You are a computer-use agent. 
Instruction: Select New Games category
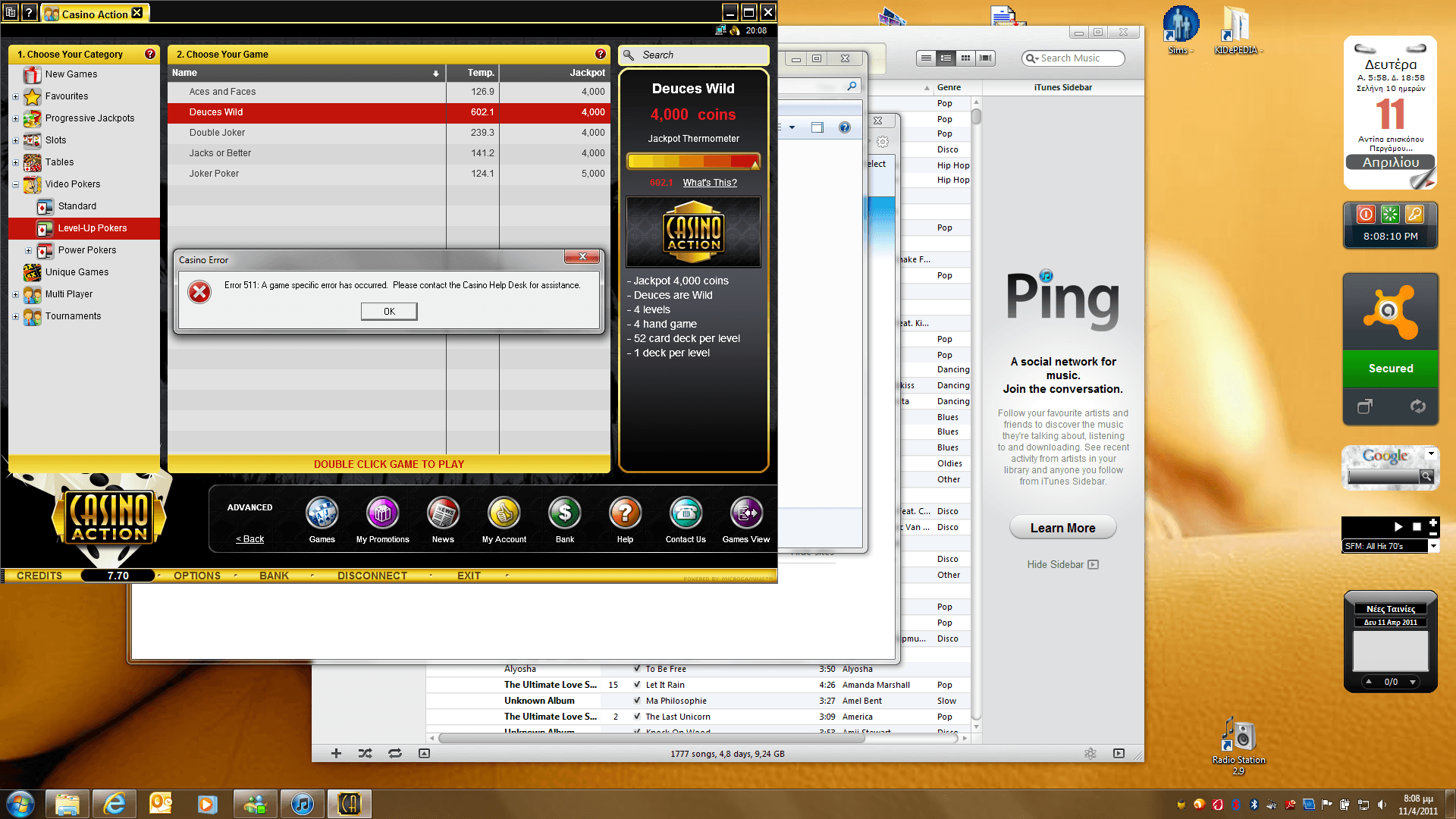[x=71, y=74]
